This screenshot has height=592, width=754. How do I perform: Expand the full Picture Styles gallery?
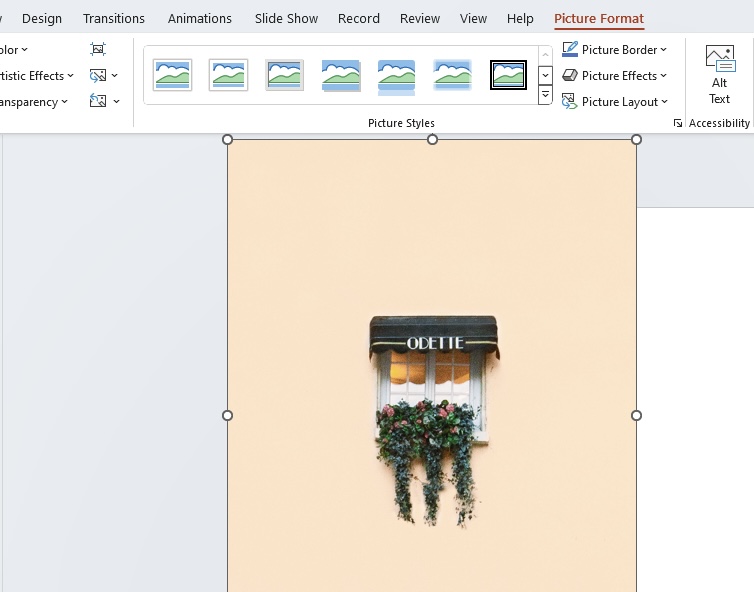click(x=545, y=95)
